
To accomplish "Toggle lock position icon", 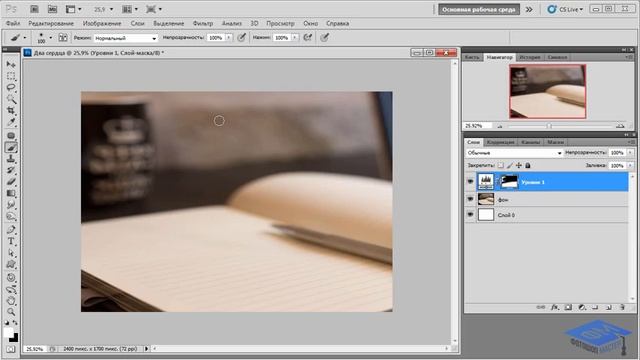I will click(519, 165).
